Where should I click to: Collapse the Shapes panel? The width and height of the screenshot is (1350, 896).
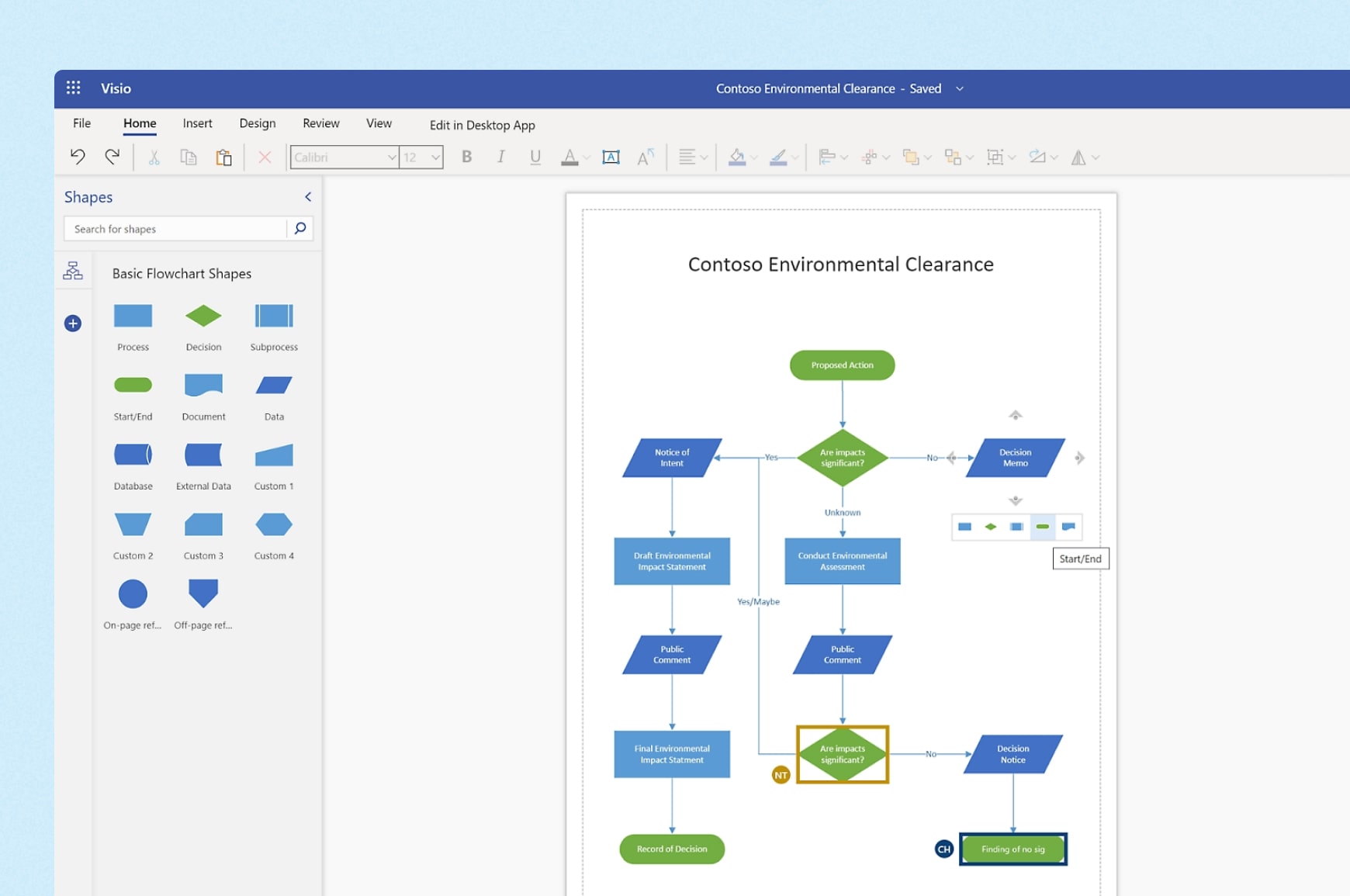tap(308, 197)
